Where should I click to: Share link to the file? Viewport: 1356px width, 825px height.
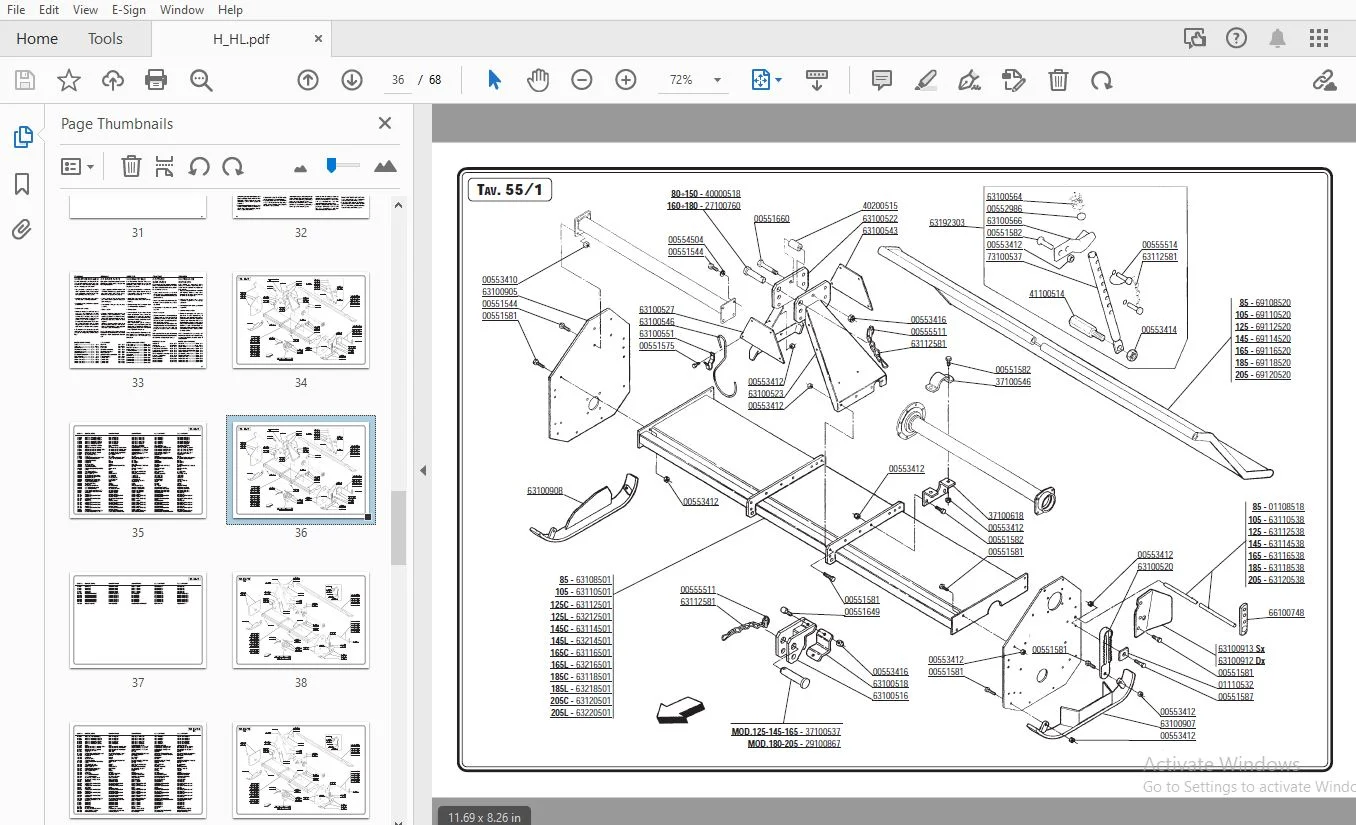coord(1324,80)
